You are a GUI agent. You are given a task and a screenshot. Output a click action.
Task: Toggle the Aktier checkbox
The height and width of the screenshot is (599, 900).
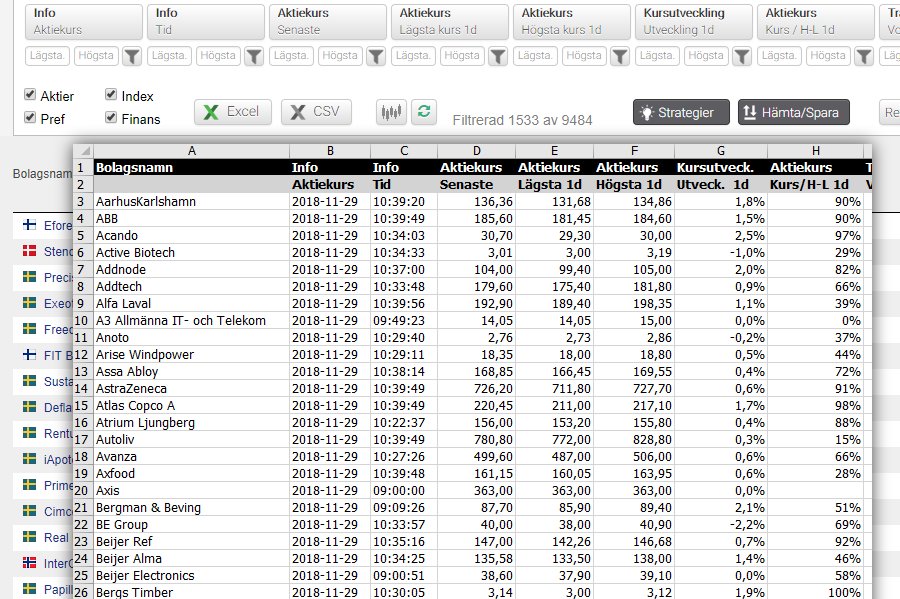[x=30, y=94]
